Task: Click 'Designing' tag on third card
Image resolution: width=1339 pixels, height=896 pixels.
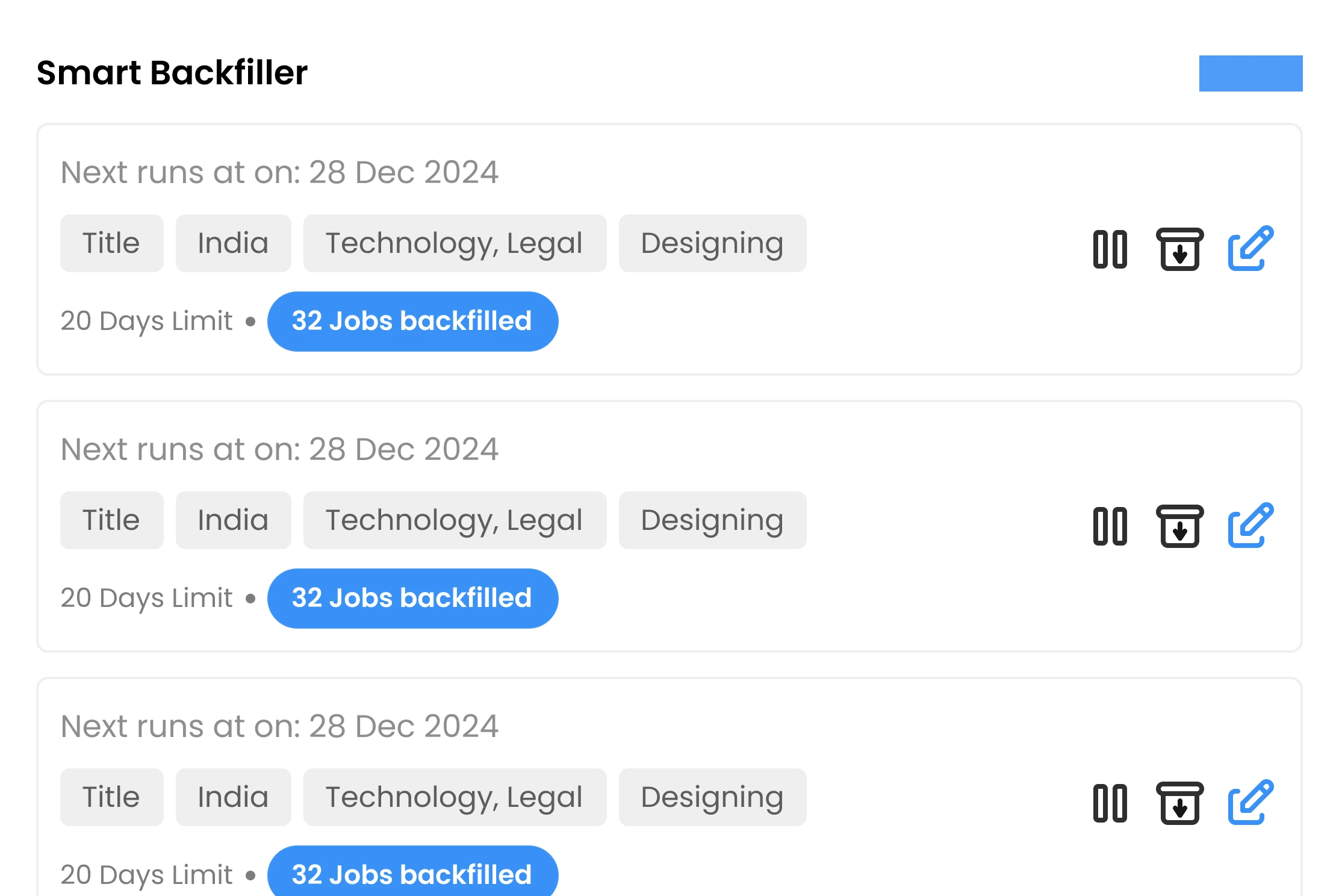Action: (x=711, y=797)
